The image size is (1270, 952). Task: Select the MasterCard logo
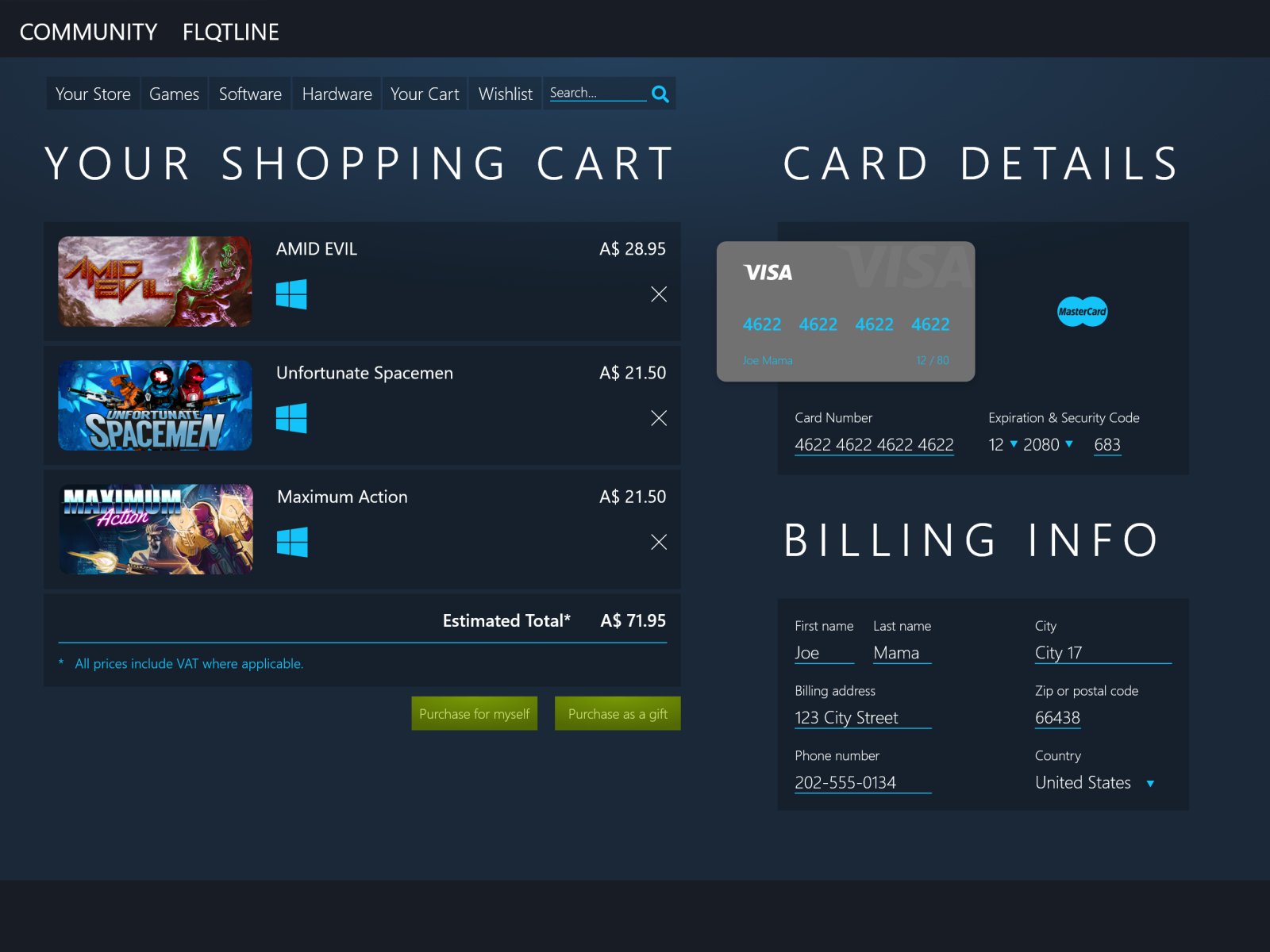(x=1082, y=311)
